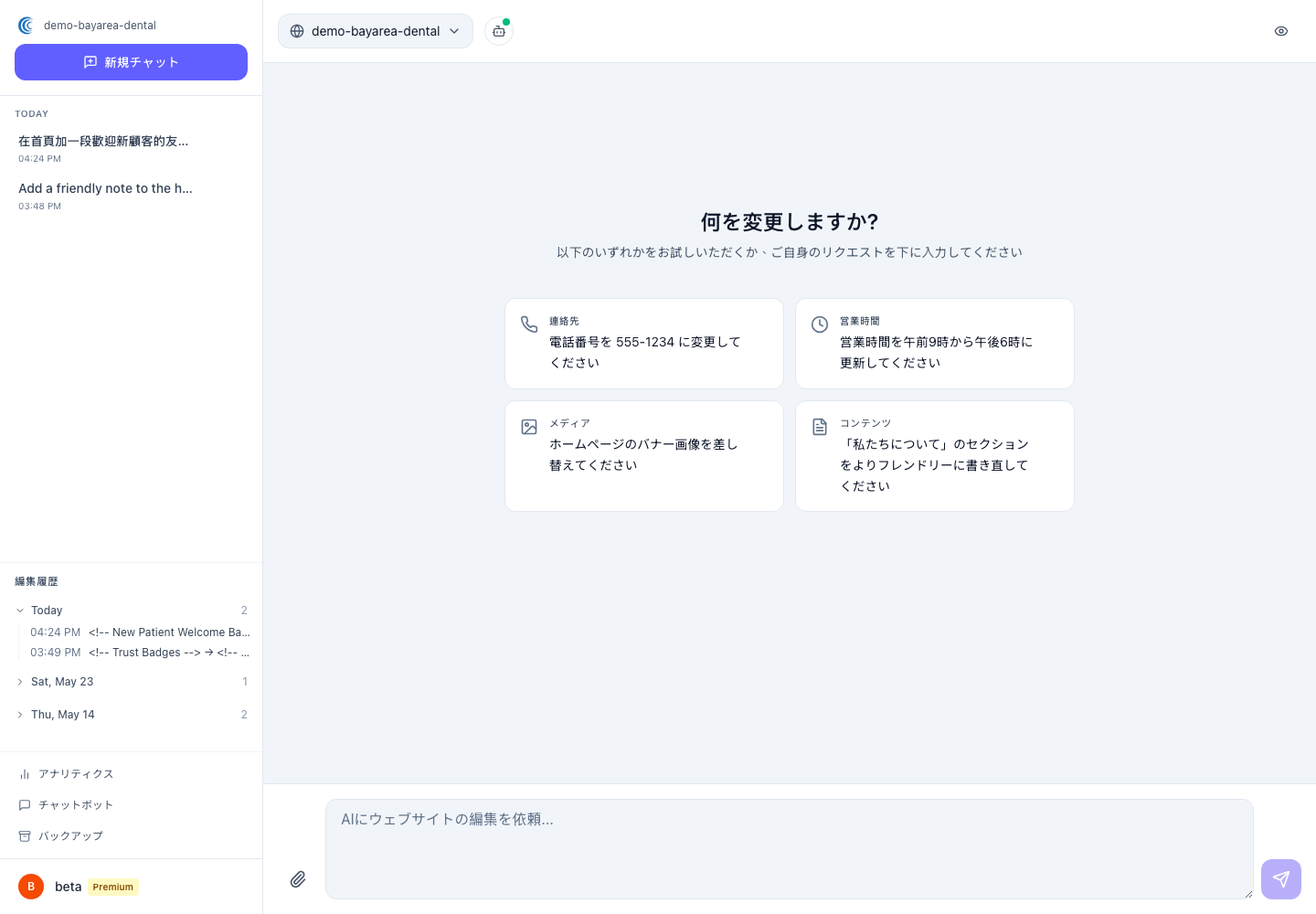Expand the Sat, May 23 history group

click(x=131, y=682)
